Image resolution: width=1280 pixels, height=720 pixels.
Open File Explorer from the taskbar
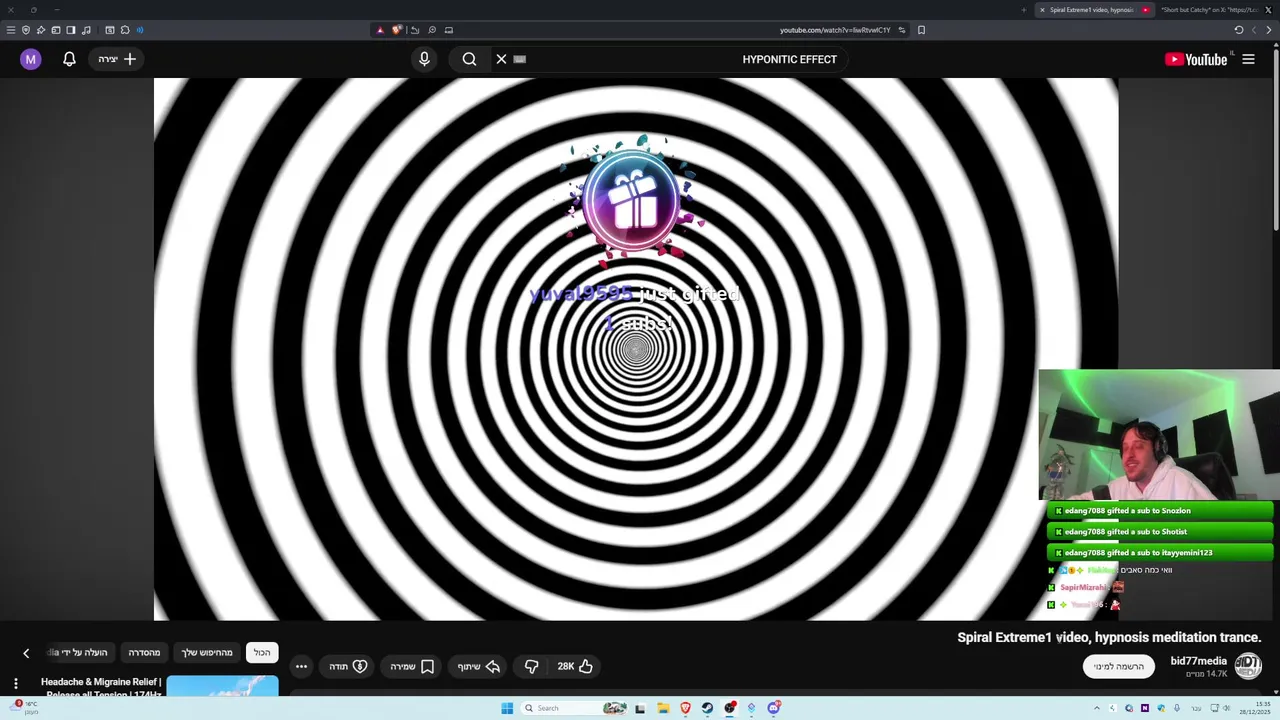662,708
